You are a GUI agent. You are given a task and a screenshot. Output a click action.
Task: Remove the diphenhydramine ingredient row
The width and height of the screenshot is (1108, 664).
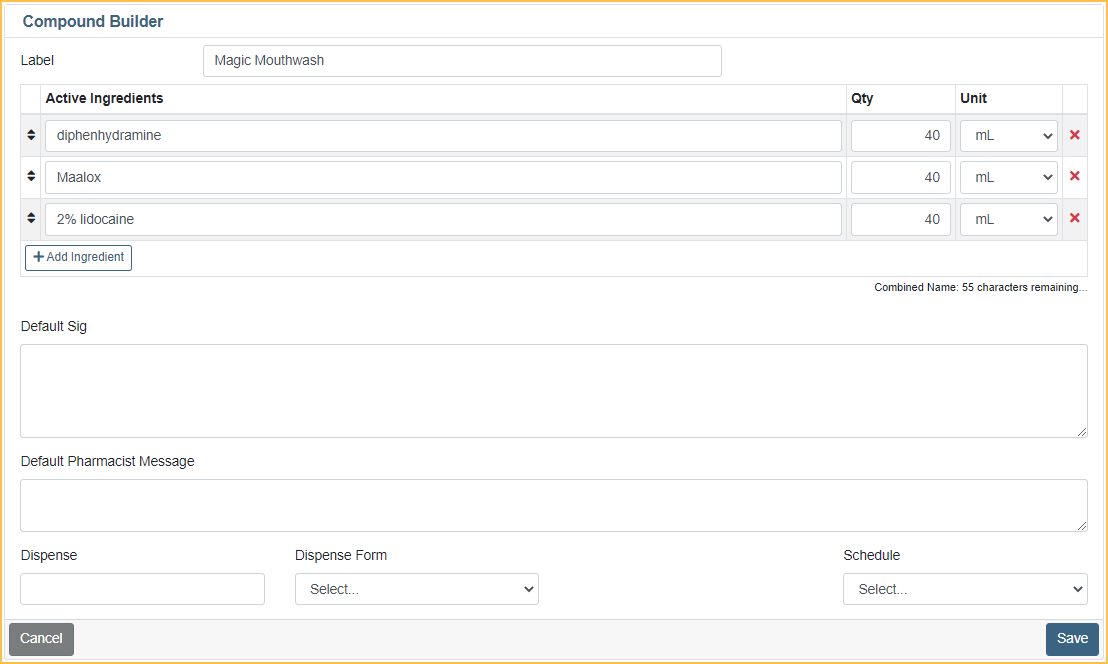click(1075, 135)
